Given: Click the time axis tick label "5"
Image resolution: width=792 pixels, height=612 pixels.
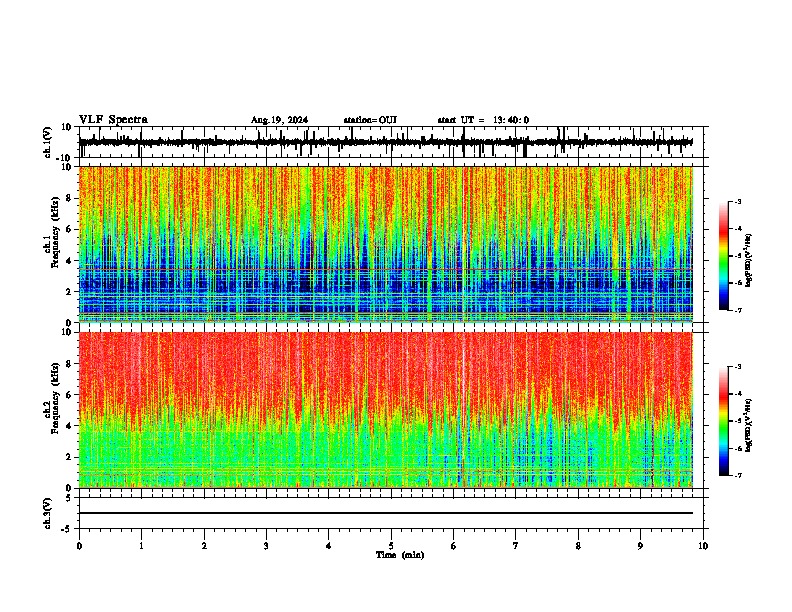Looking at the screenshot, I should click(x=391, y=546).
